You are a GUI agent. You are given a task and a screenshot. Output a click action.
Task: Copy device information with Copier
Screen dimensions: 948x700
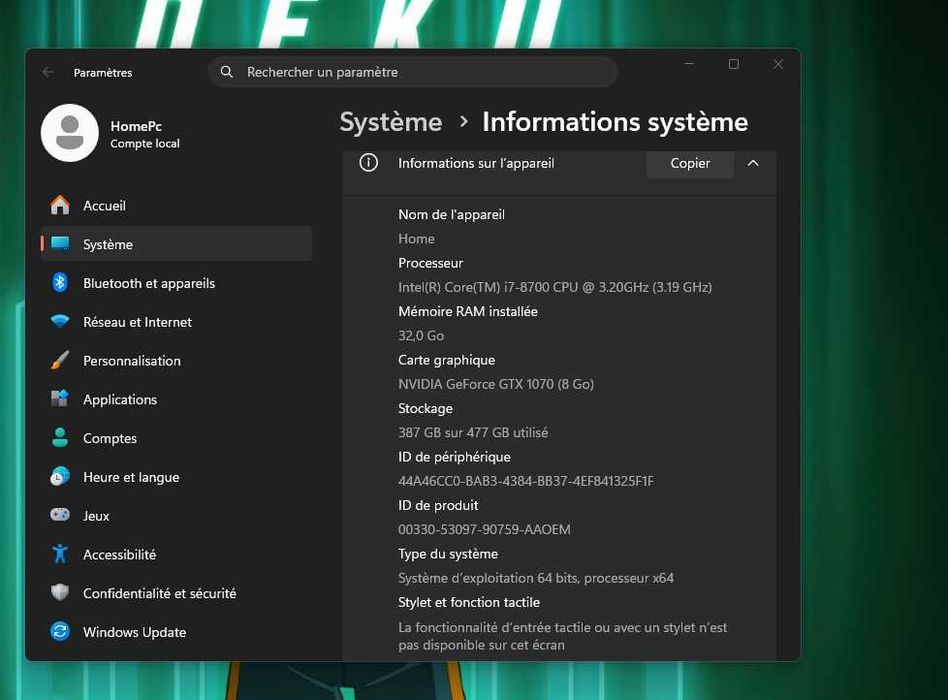[x=690, y=163]
